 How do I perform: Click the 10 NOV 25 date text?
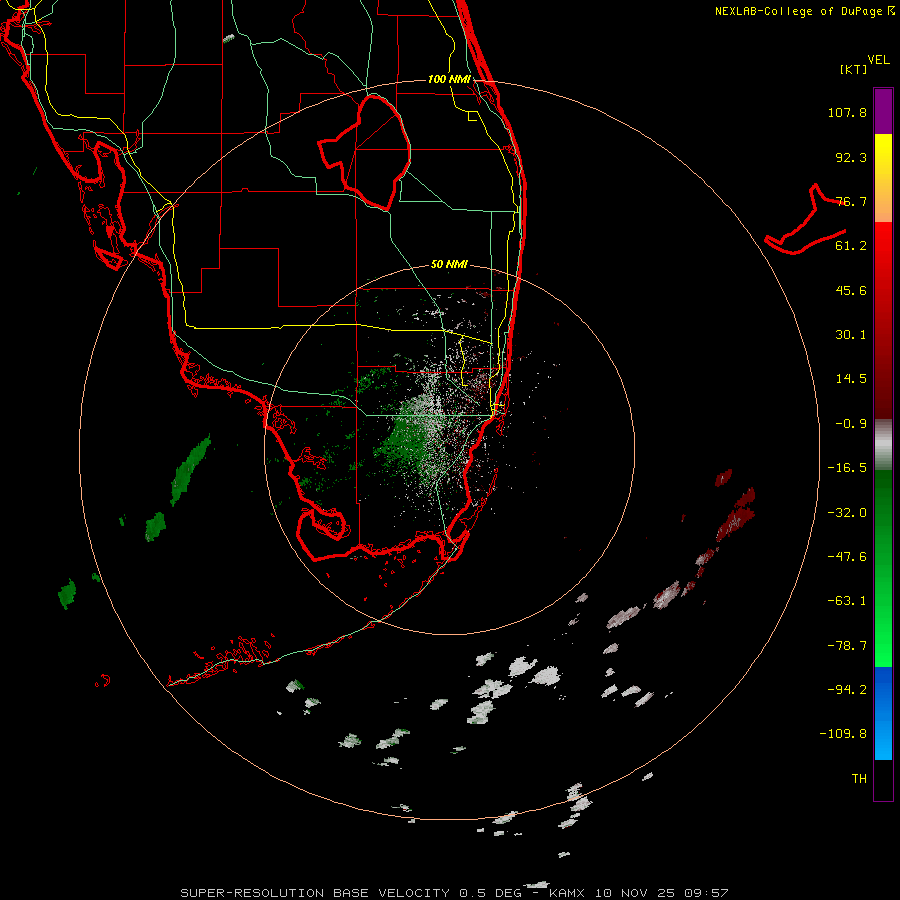pos(637,893)
